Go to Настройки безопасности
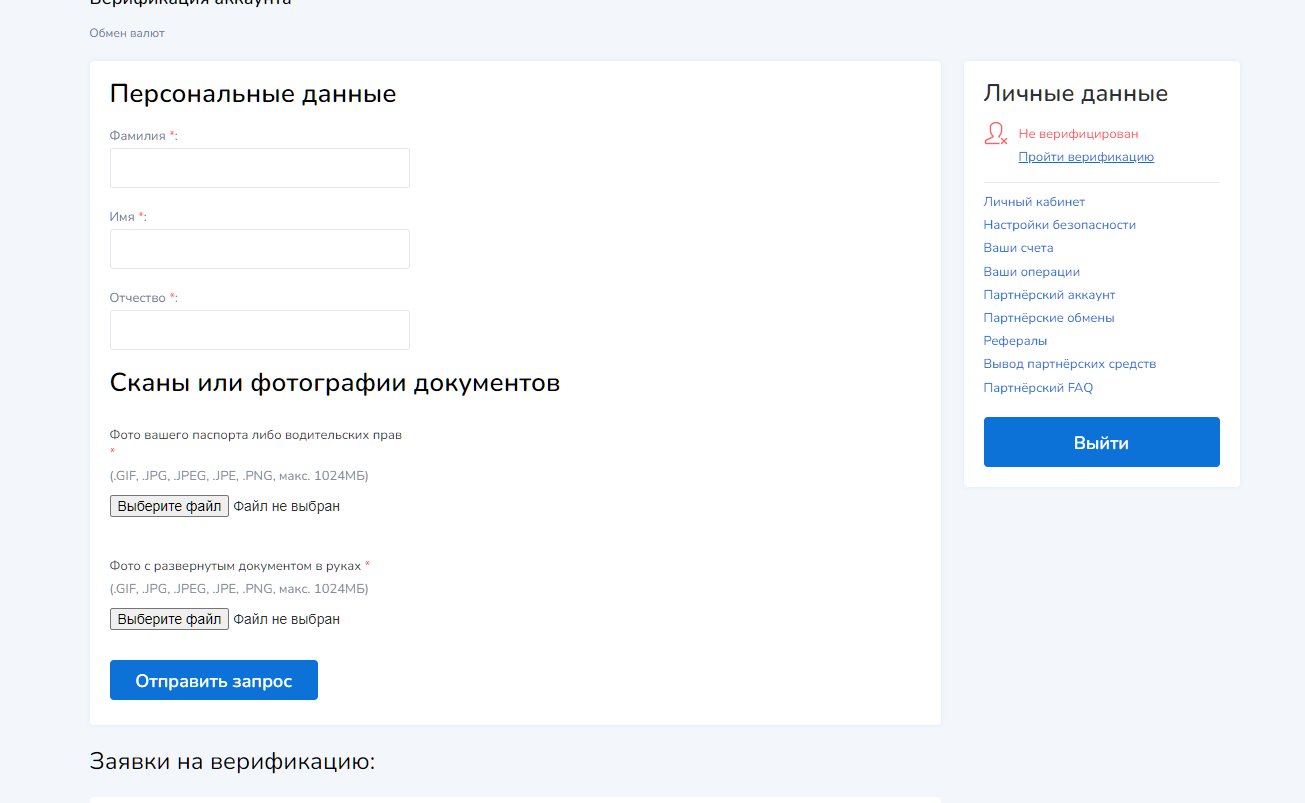 [x=1059, y=225]
